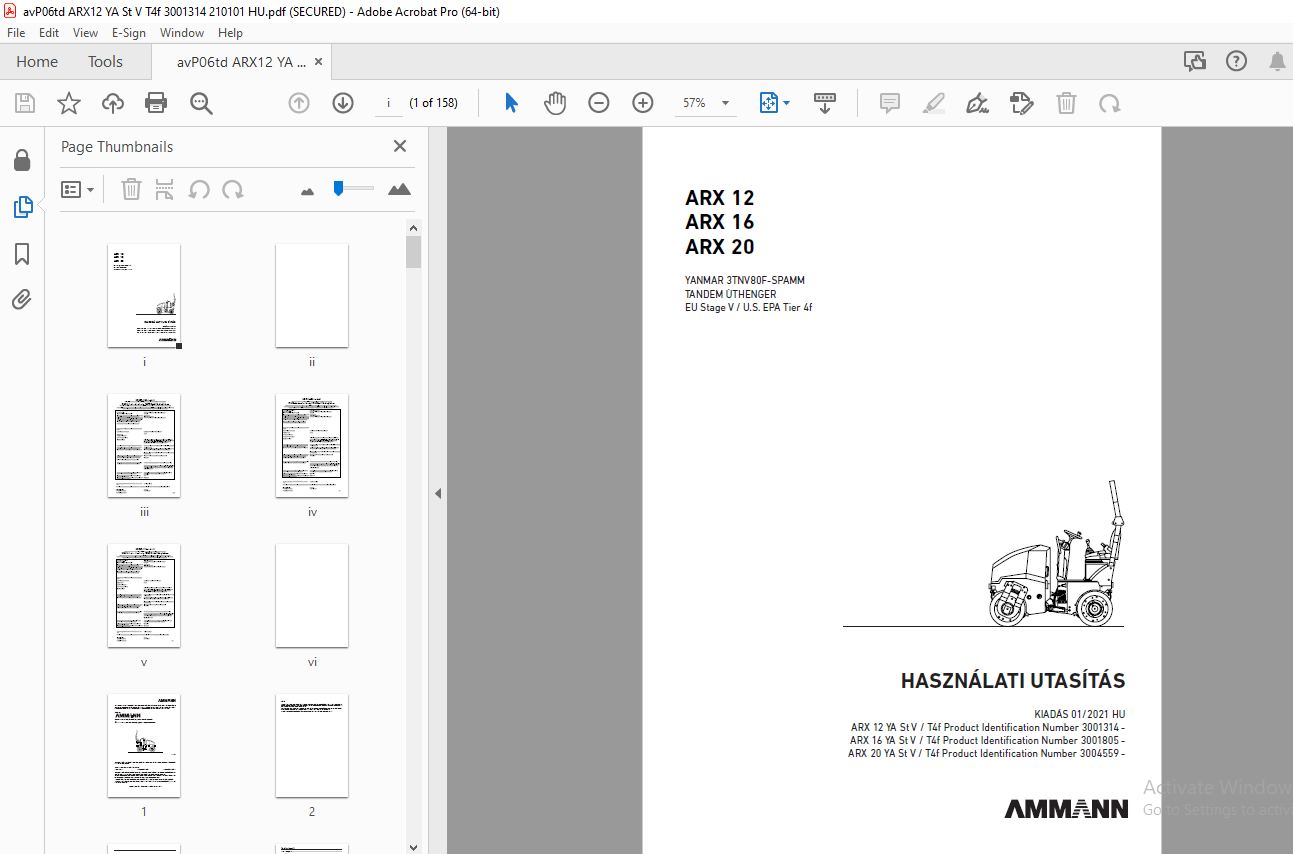Viewport: 1293px width, 854px height.
Task: Open the Window menu
Action: click(x=182, y=33)
